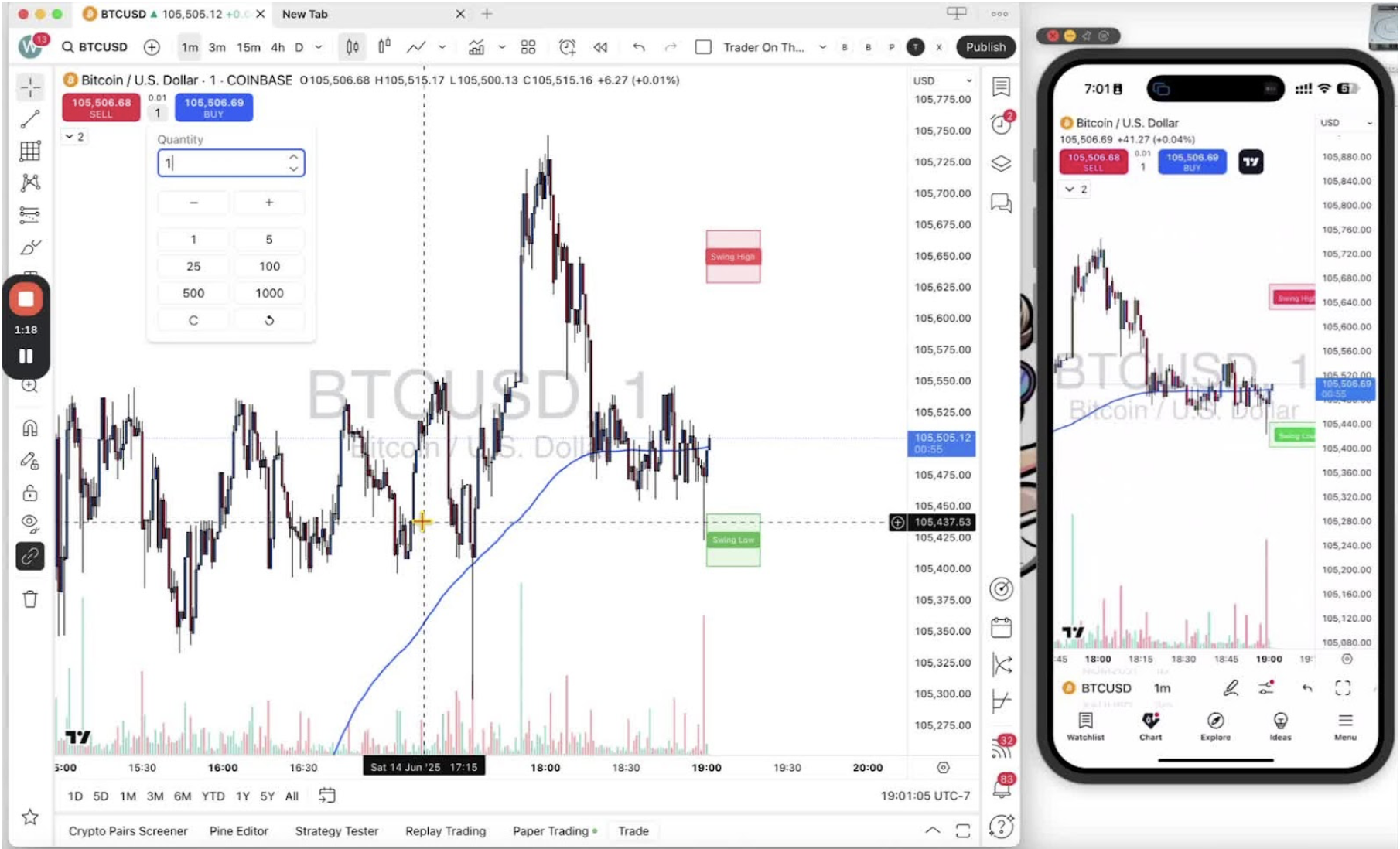Image resolution: width=1400 pixels, height=849 pixels.
Task: Open the indicators menu
Action: click(x=476, y=47)
